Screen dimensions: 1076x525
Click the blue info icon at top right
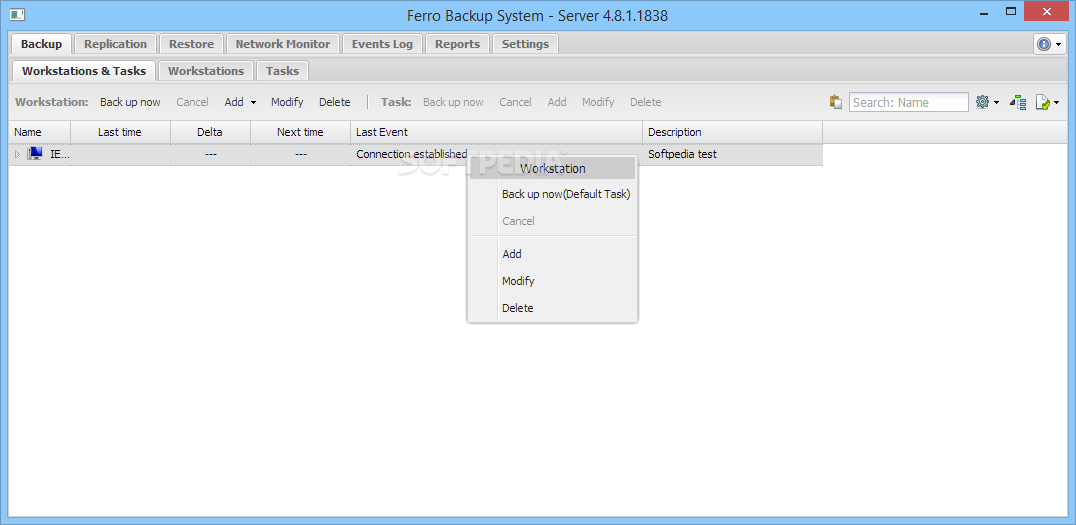click(1044, 44)
